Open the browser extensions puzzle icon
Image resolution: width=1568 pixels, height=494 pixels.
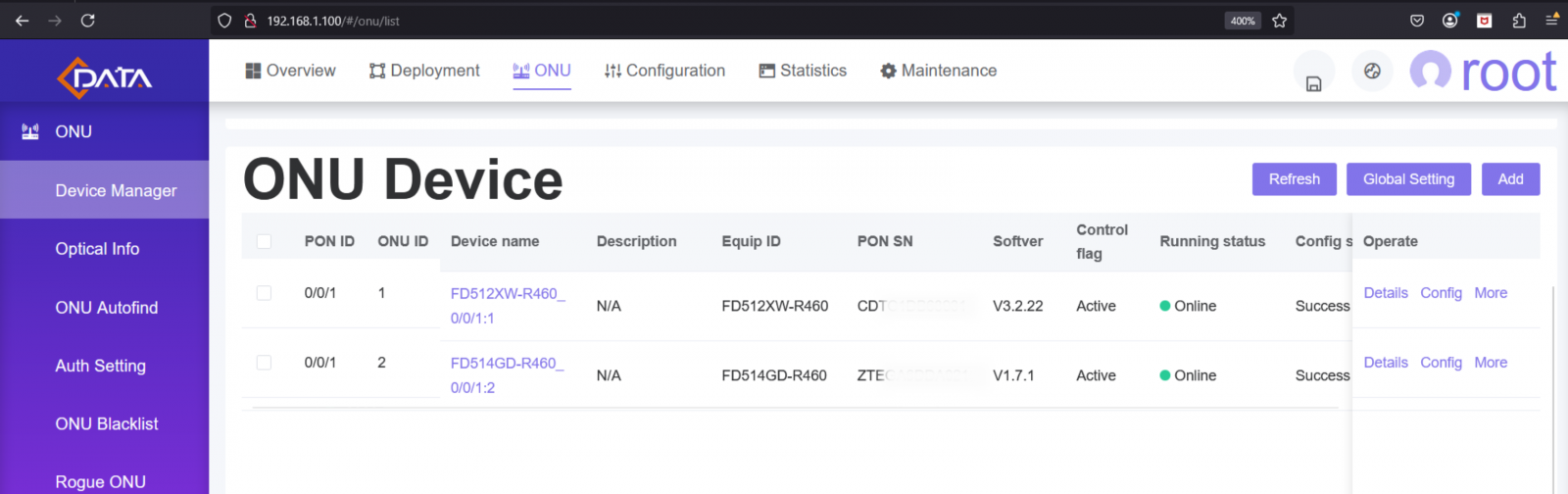coord(1519,21)
